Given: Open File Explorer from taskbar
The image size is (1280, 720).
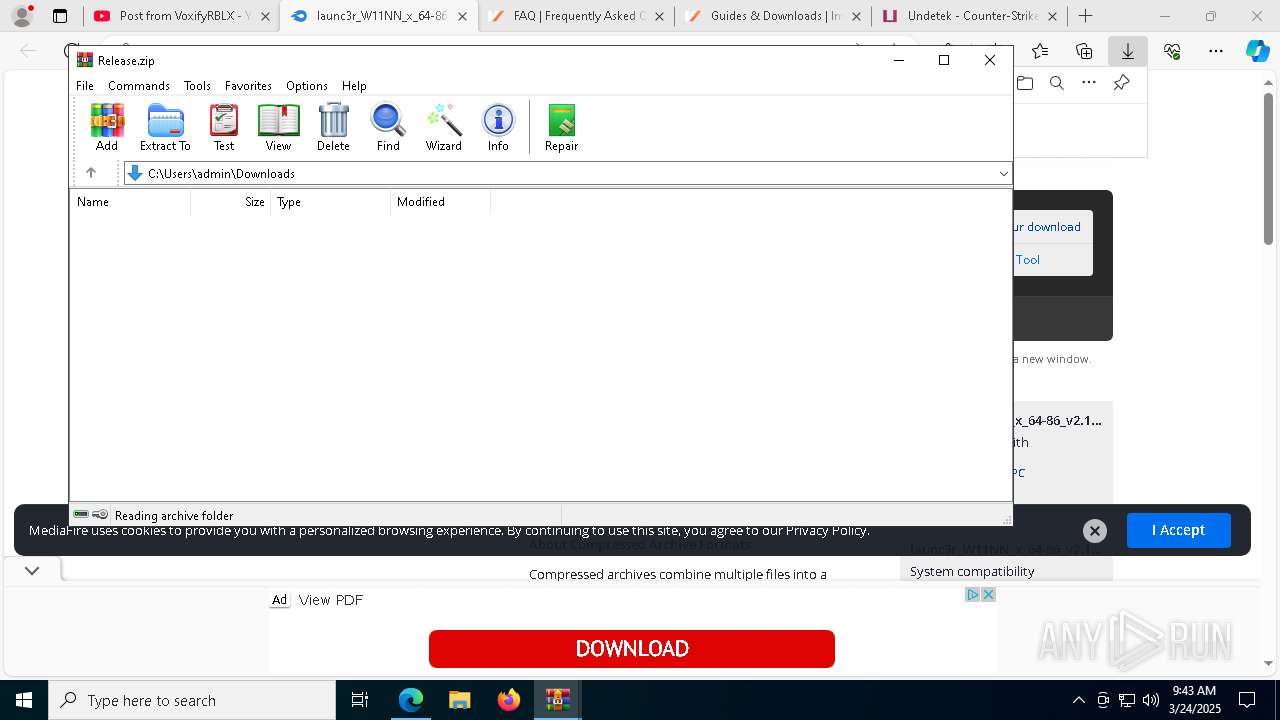Looking at the screenshot, I should tap(459, 700).
